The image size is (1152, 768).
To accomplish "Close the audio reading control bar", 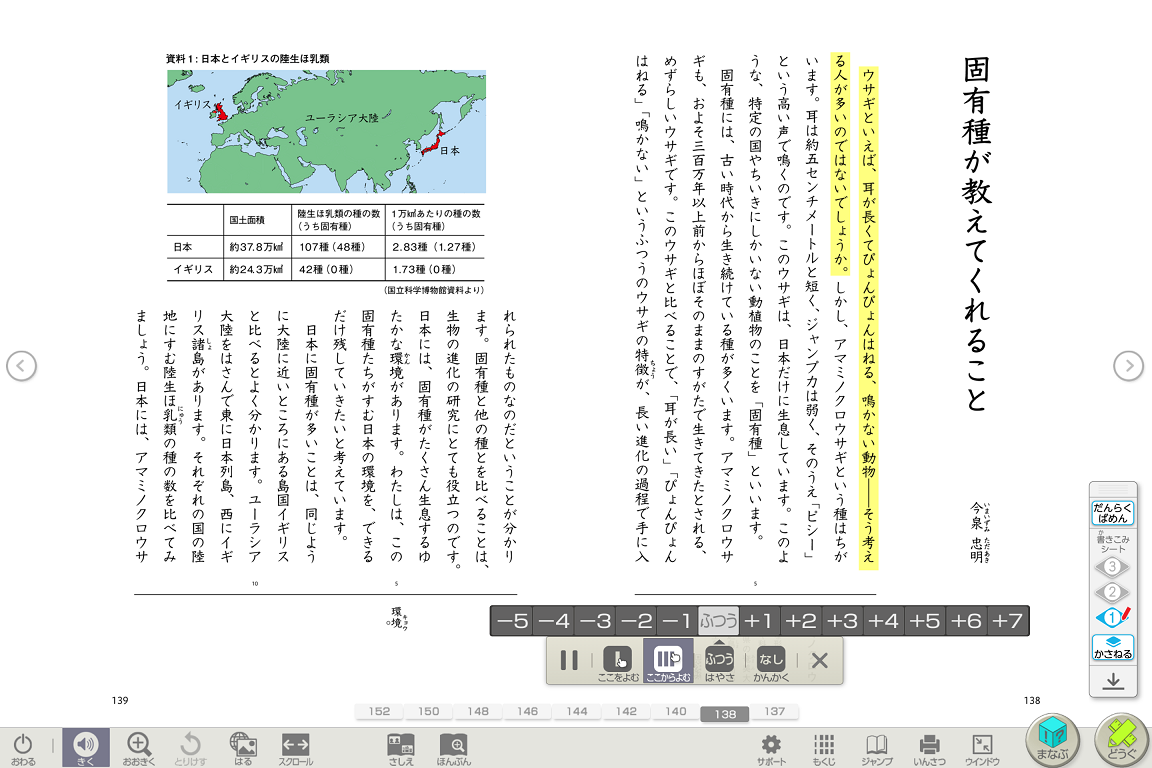I will pos(820,661).
